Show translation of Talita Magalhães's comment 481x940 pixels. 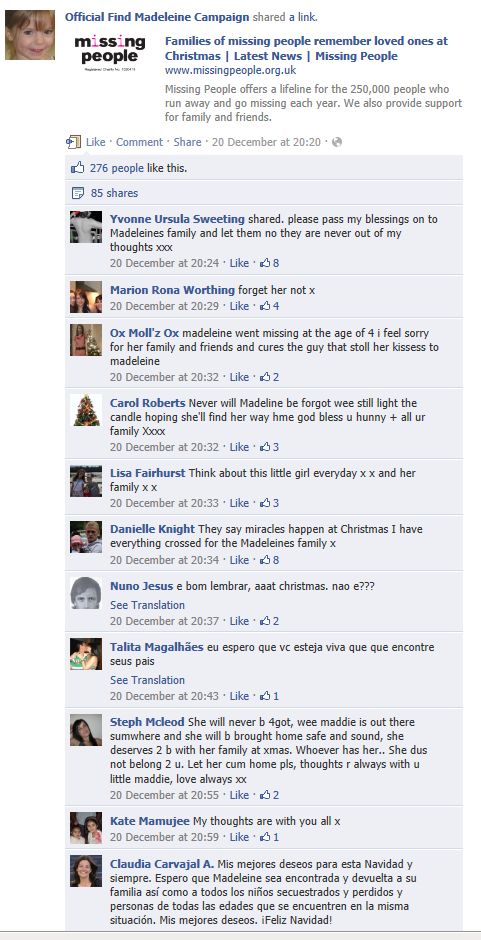pyautogui.click(x=147, y=680)
